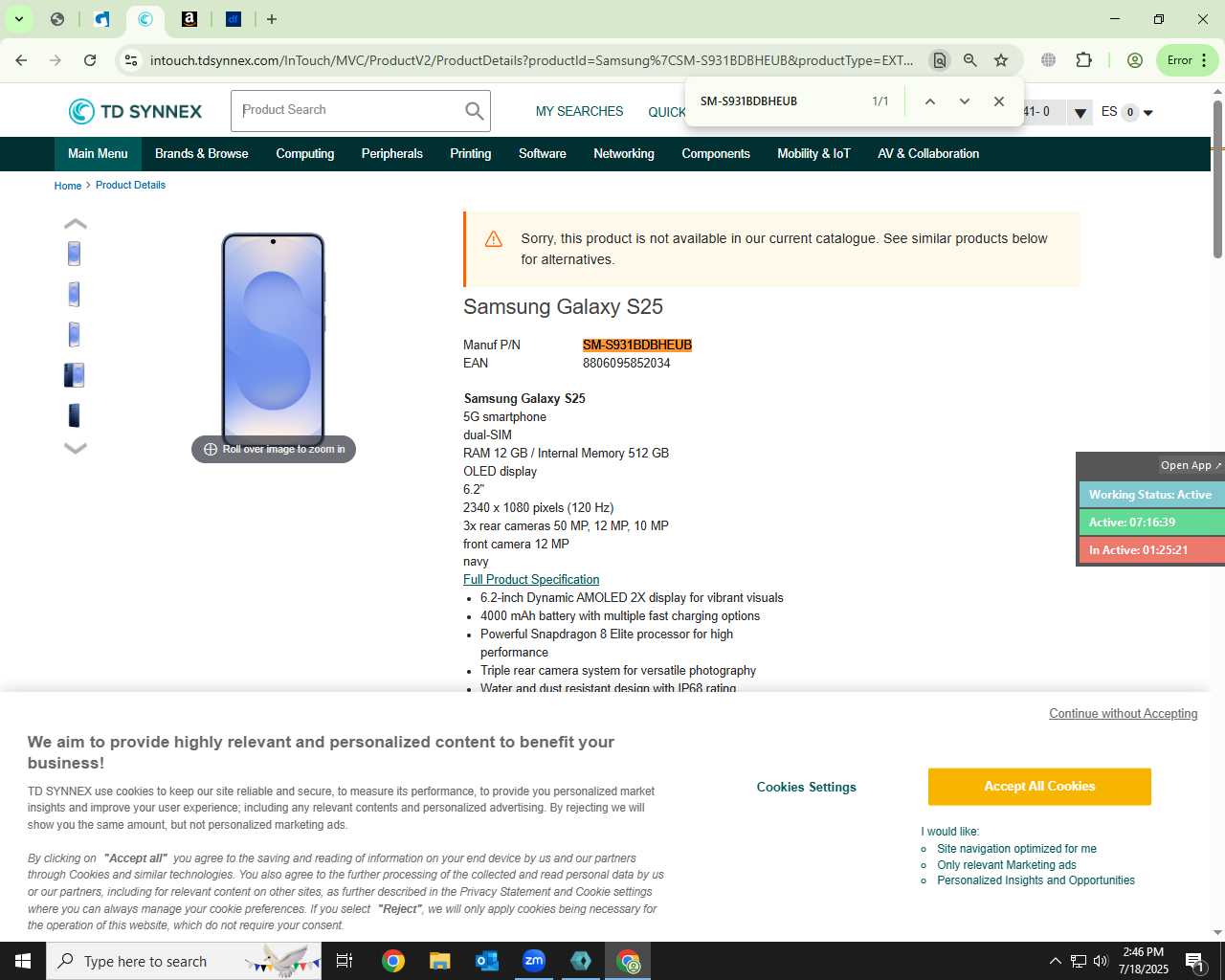Click the Home breadcrumb link
Image resolution: width=1225 pixels, height=980 pixels.
68,186
